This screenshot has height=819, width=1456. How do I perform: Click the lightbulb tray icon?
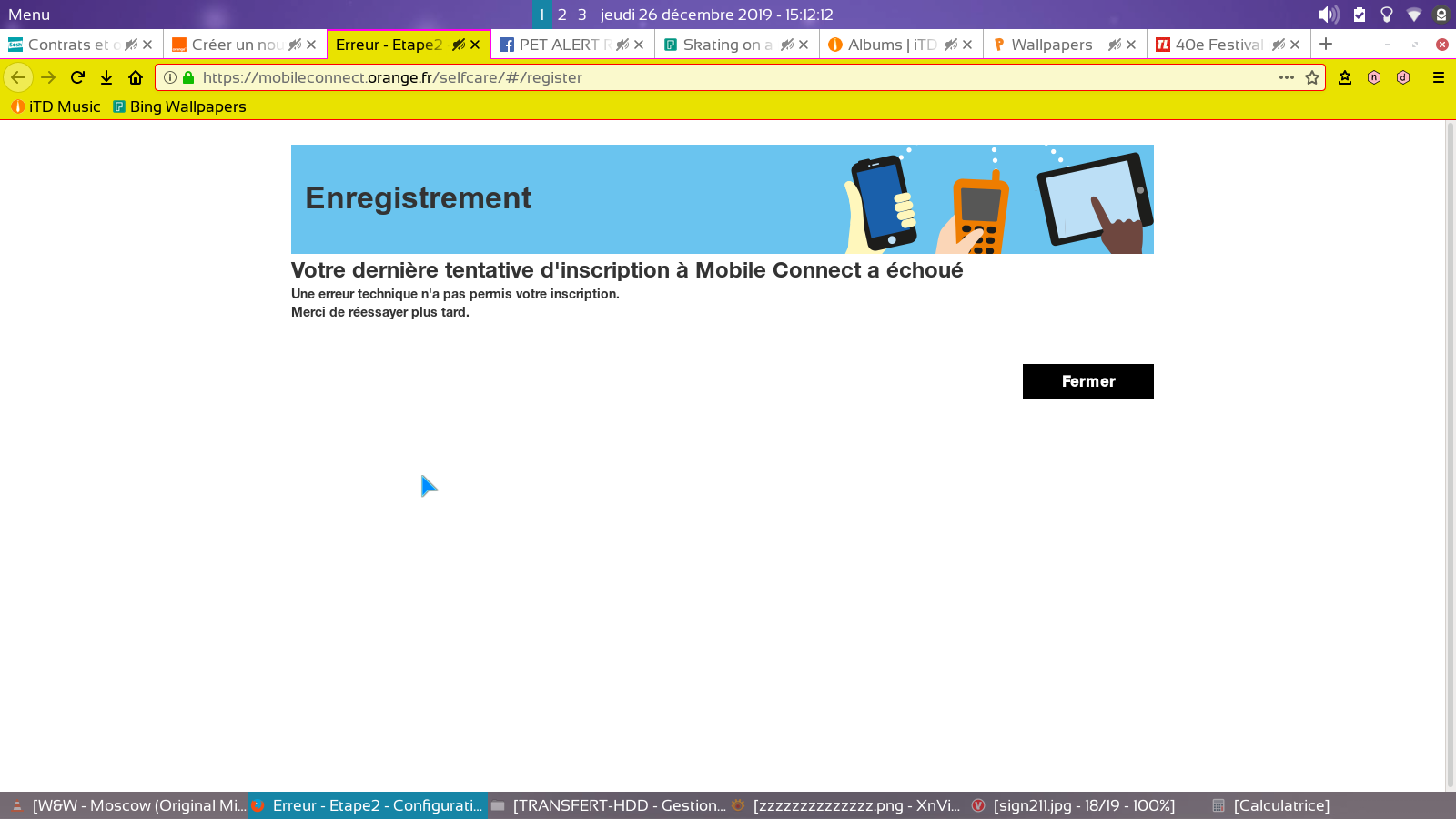(1387, 15)
